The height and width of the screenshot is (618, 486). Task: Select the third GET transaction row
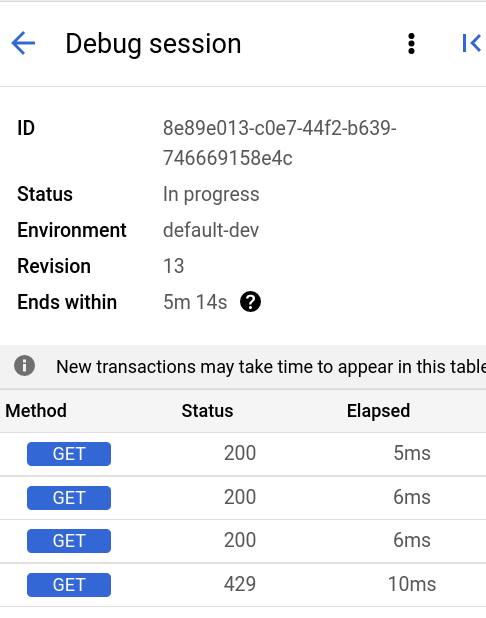243,541
